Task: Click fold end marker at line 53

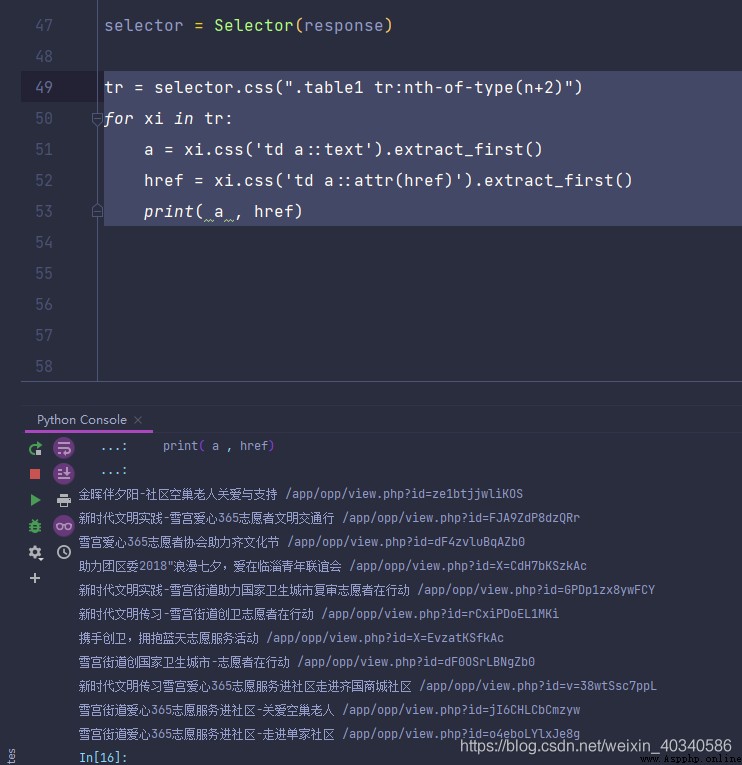Action: point(97,211)
